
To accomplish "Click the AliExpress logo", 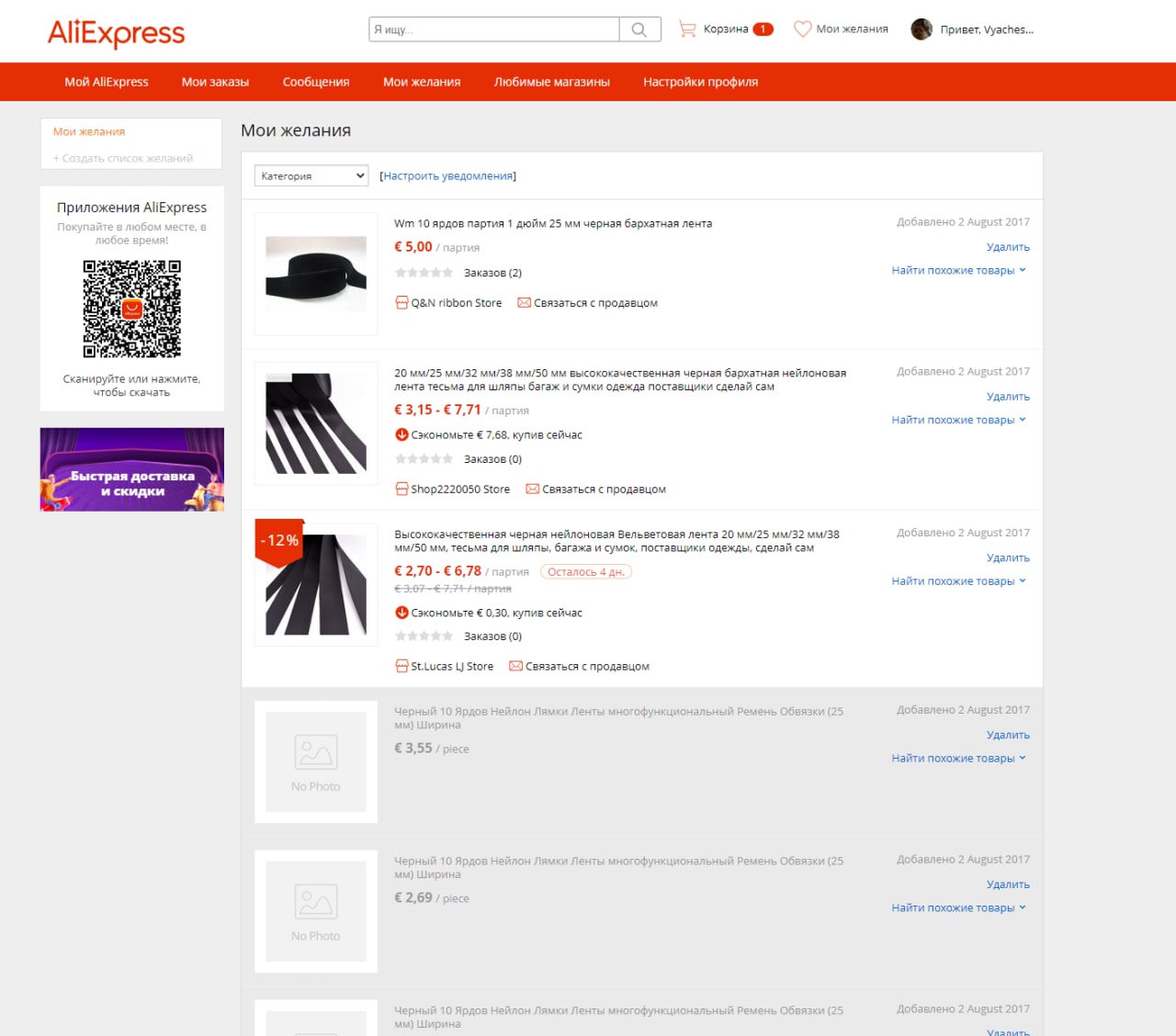I will 116,33.
